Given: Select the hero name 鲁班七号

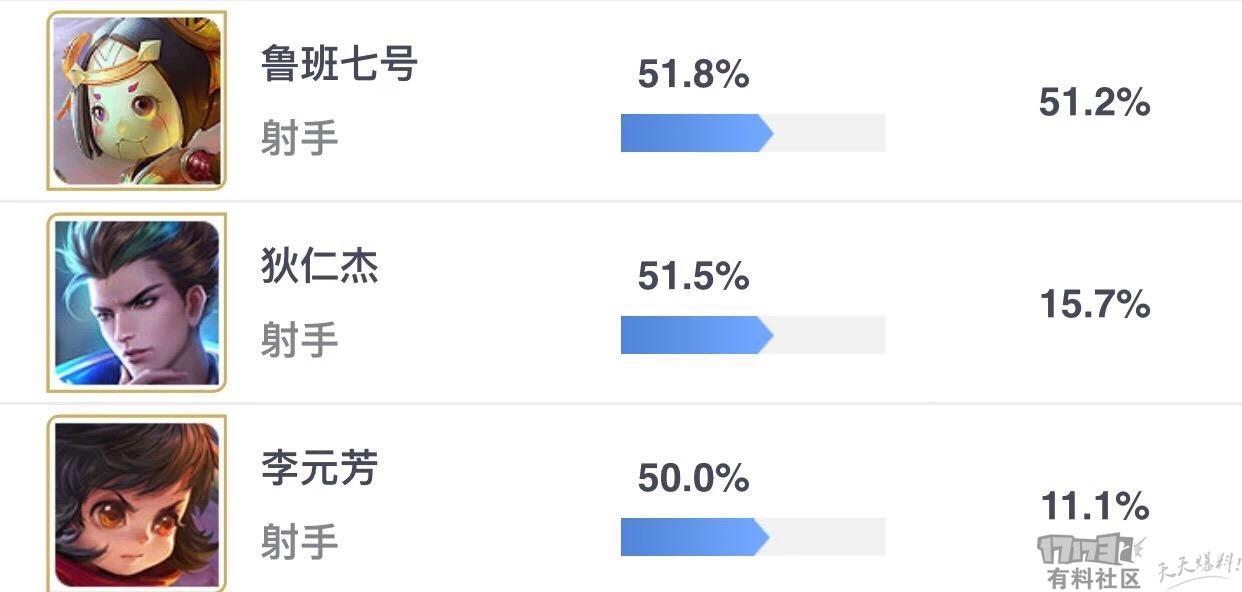Looking at the screenshot, I should (338, 64).
